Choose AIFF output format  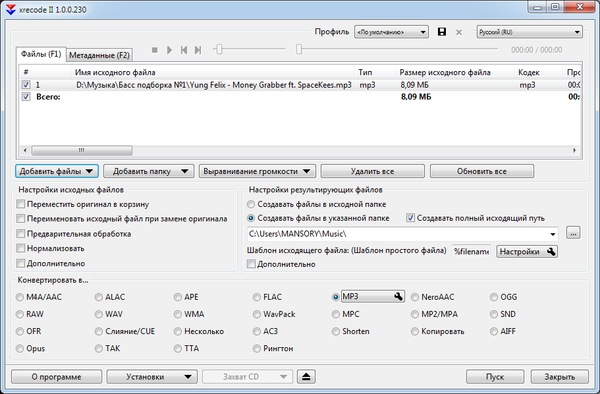point(494,331)
